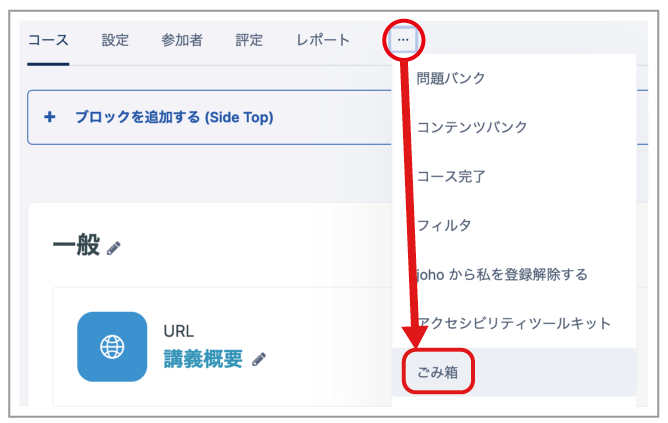Screen dimensions: 668x423
Task: Open 問題バンク menu entry
Action: coord(514,78)
